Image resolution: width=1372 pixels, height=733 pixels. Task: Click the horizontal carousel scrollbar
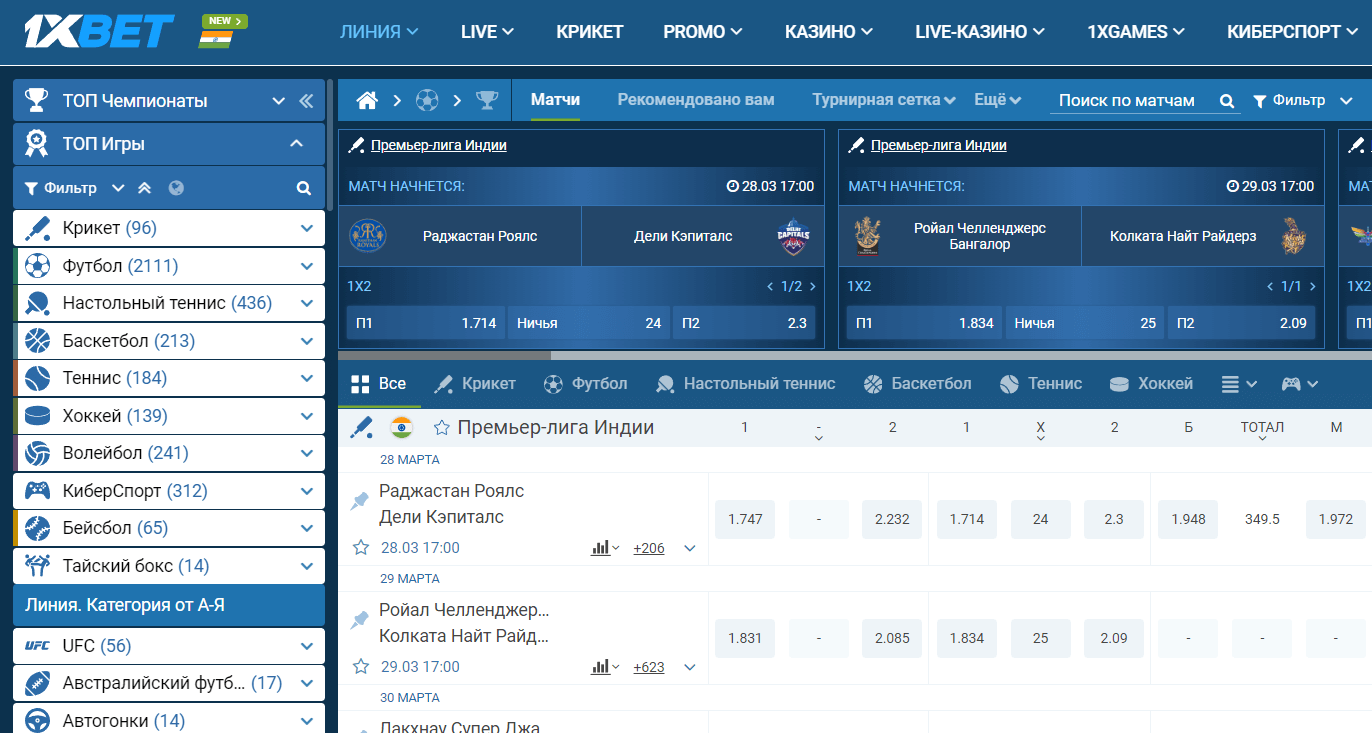pos(445,355)
